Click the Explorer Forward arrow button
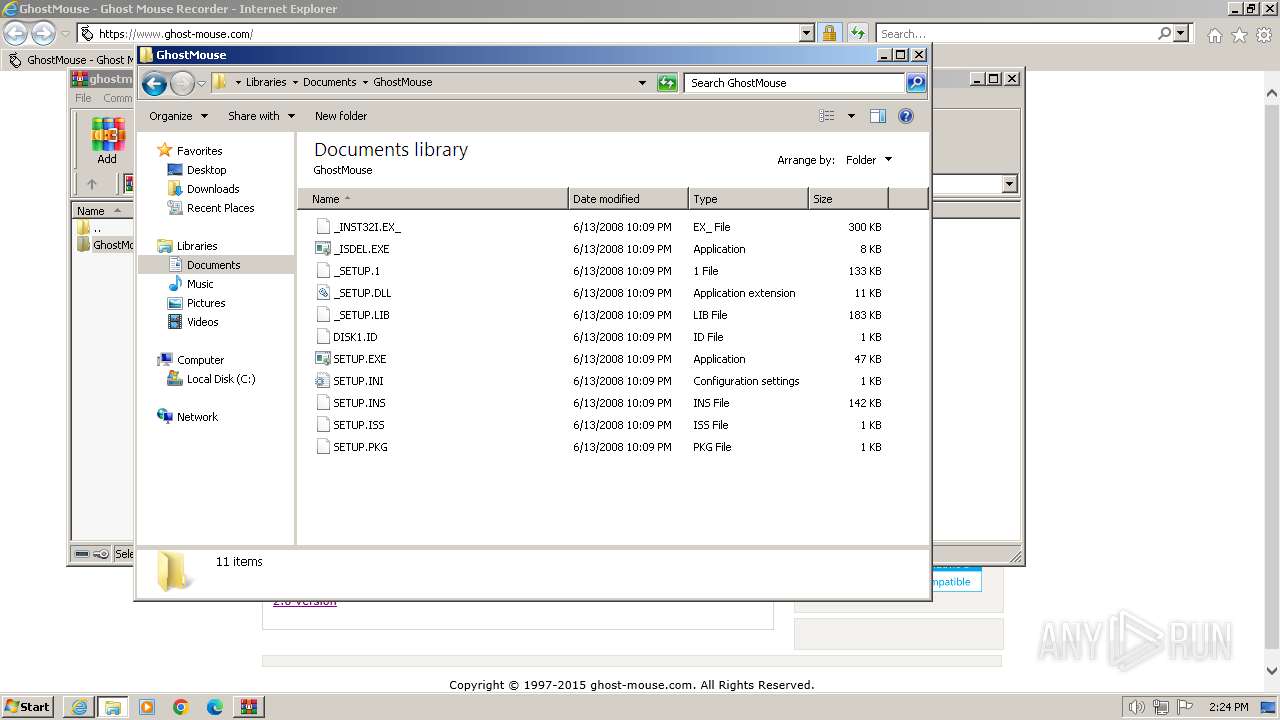The height and width of the screenshot is (720, 1280). (x=182, y=83)
